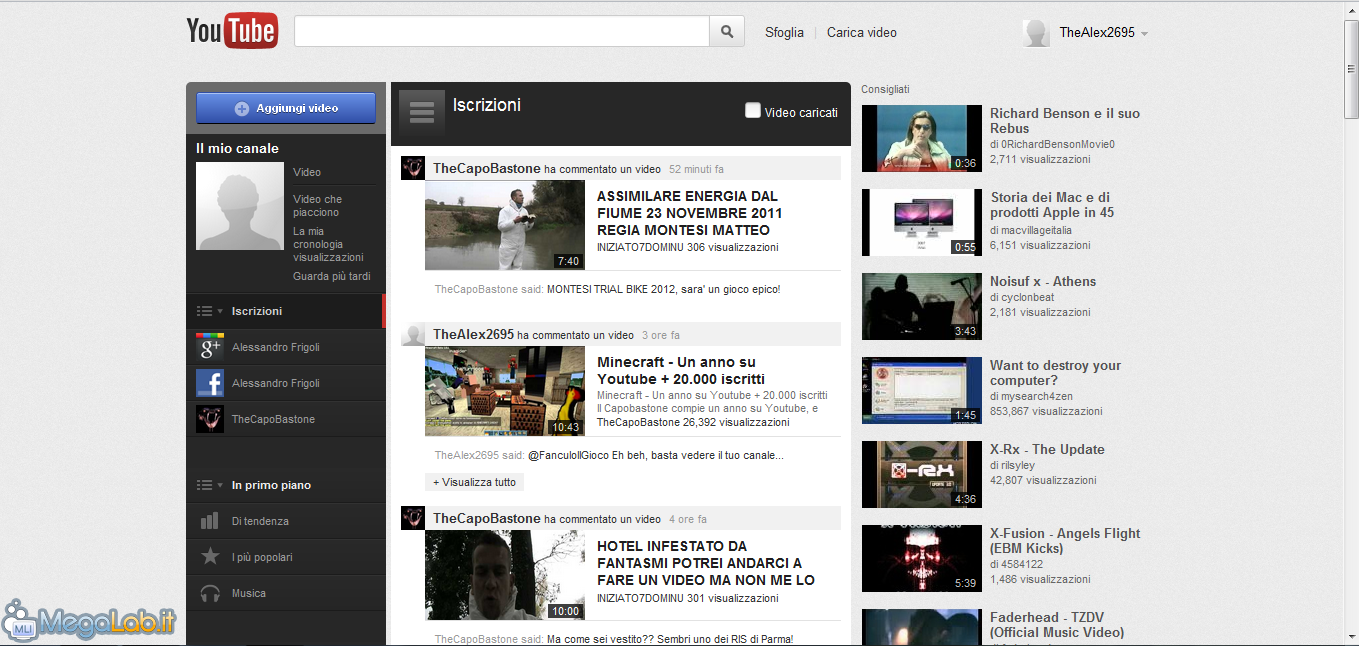
Task: Open X-Rx - The Update thumbnail
Action: [x=922, y=475]
